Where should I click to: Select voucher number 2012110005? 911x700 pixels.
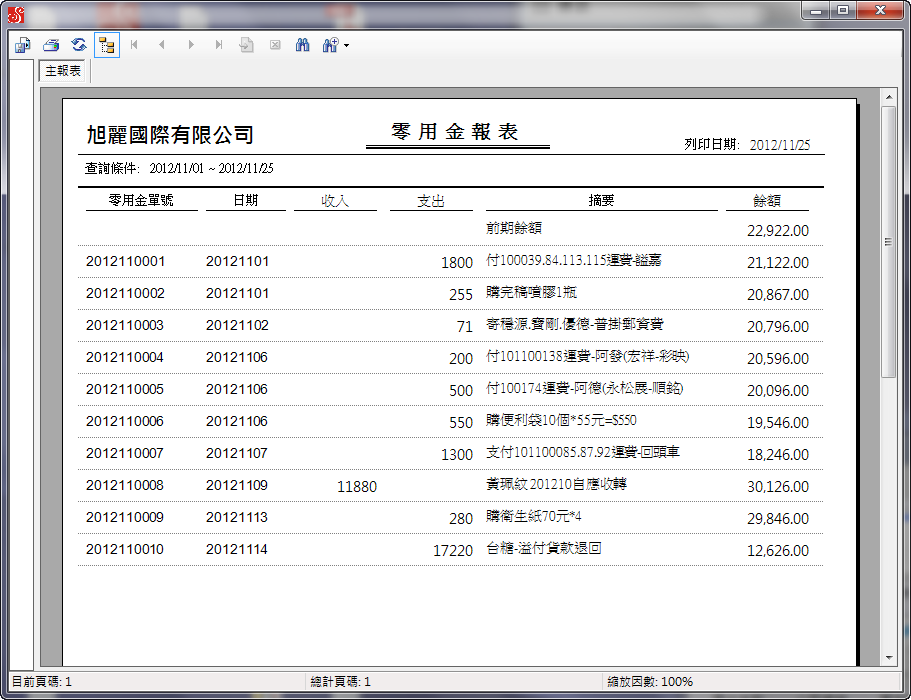tap(125, 389)
